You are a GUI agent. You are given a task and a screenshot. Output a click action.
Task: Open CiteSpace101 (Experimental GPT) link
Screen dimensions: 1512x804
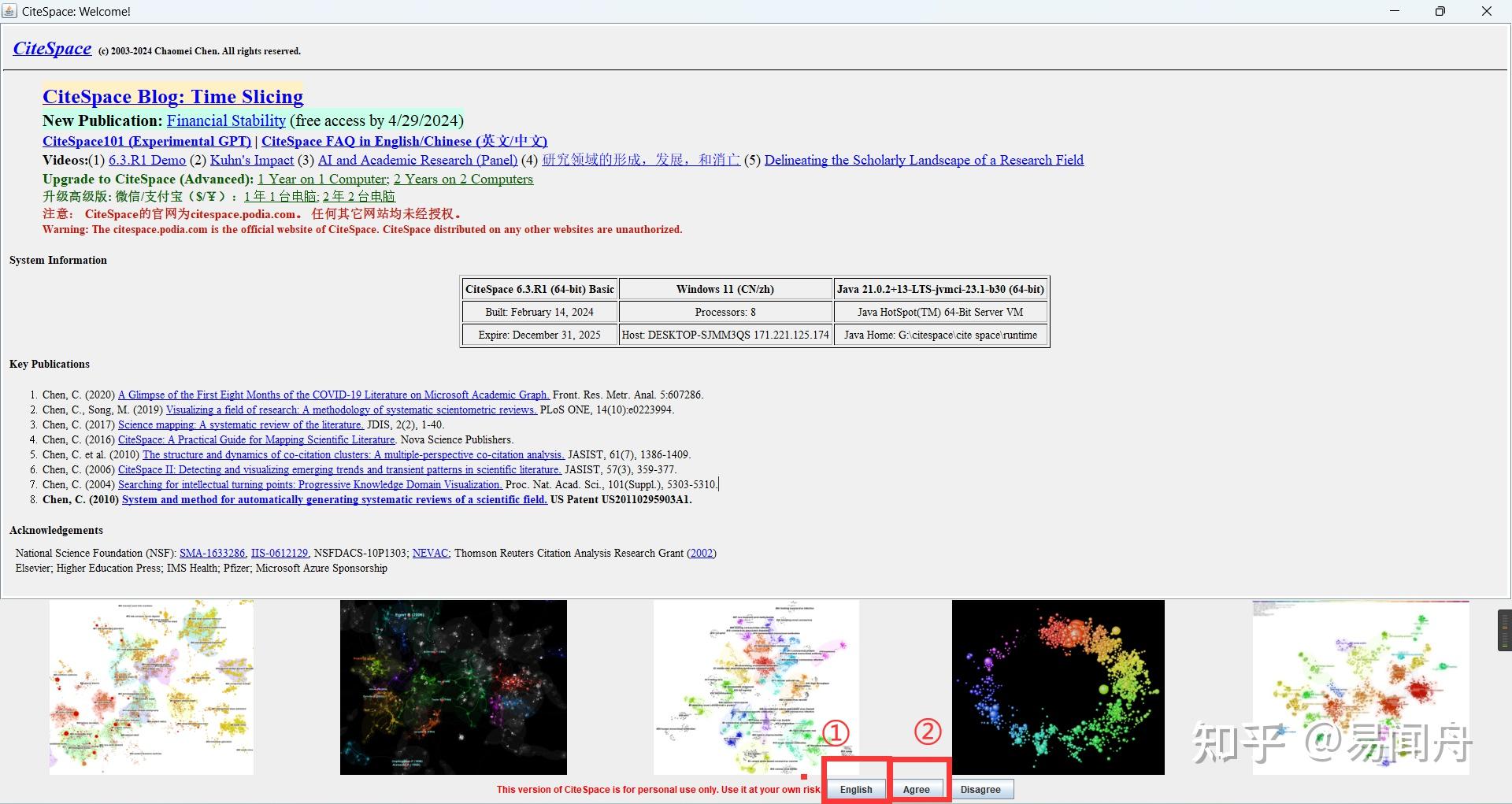tap(147, 141)
